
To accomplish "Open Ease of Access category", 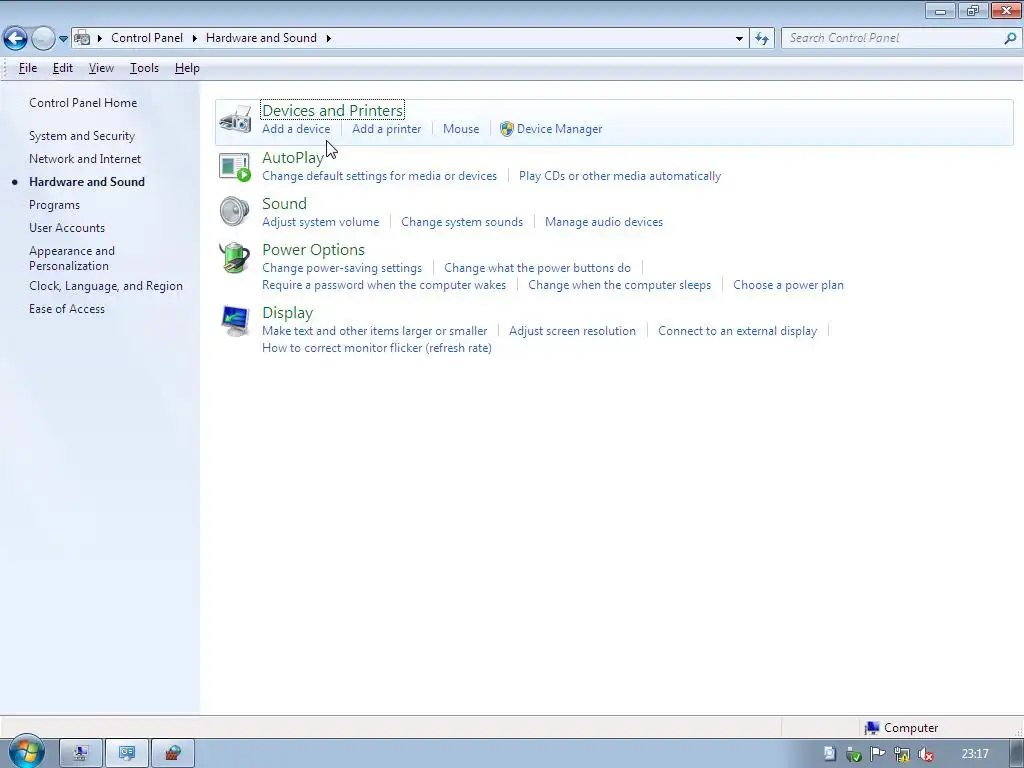I will coord(67,309).
